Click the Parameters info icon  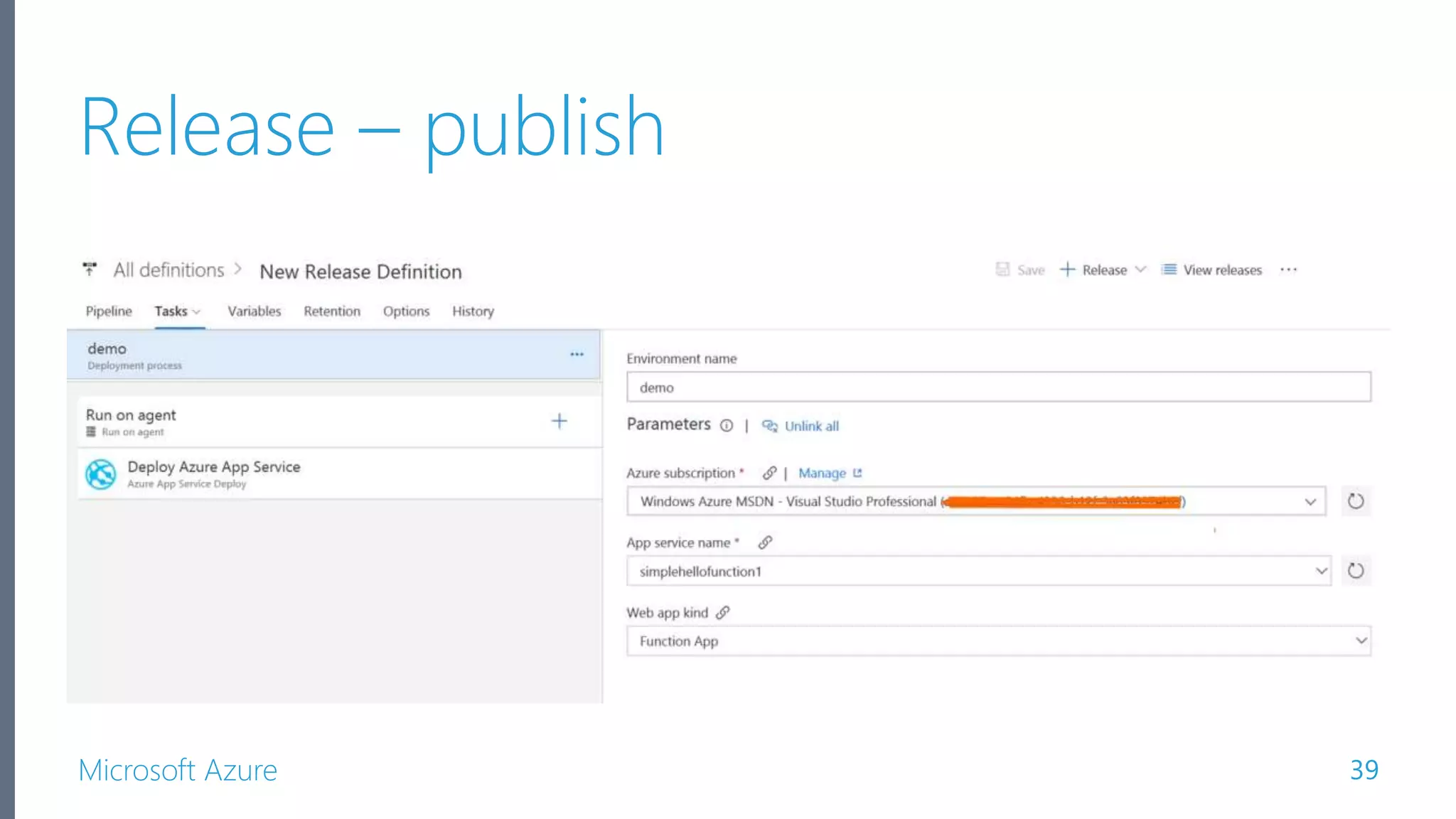[726, 426]
